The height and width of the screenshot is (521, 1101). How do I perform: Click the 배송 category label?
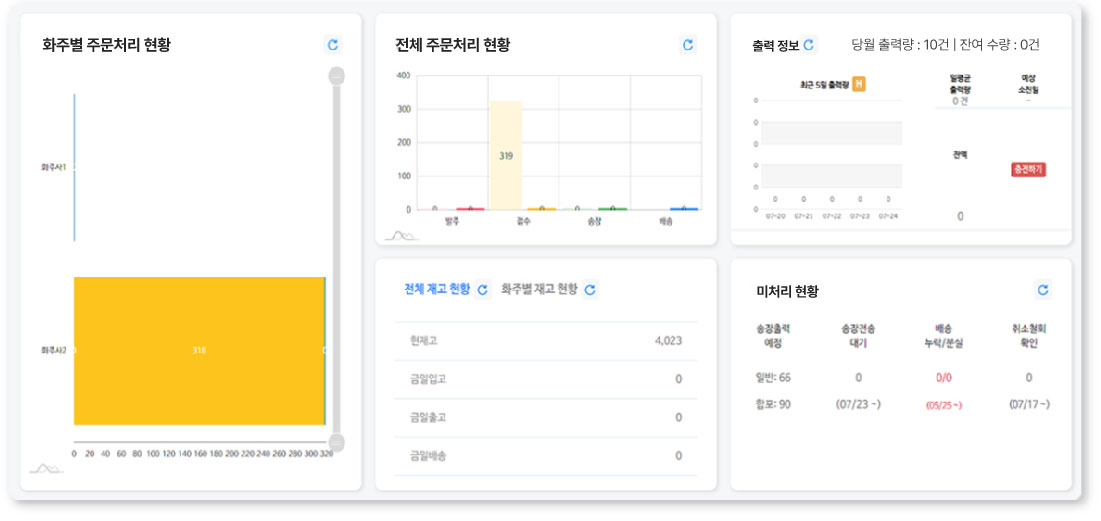(x=666, y=221)
